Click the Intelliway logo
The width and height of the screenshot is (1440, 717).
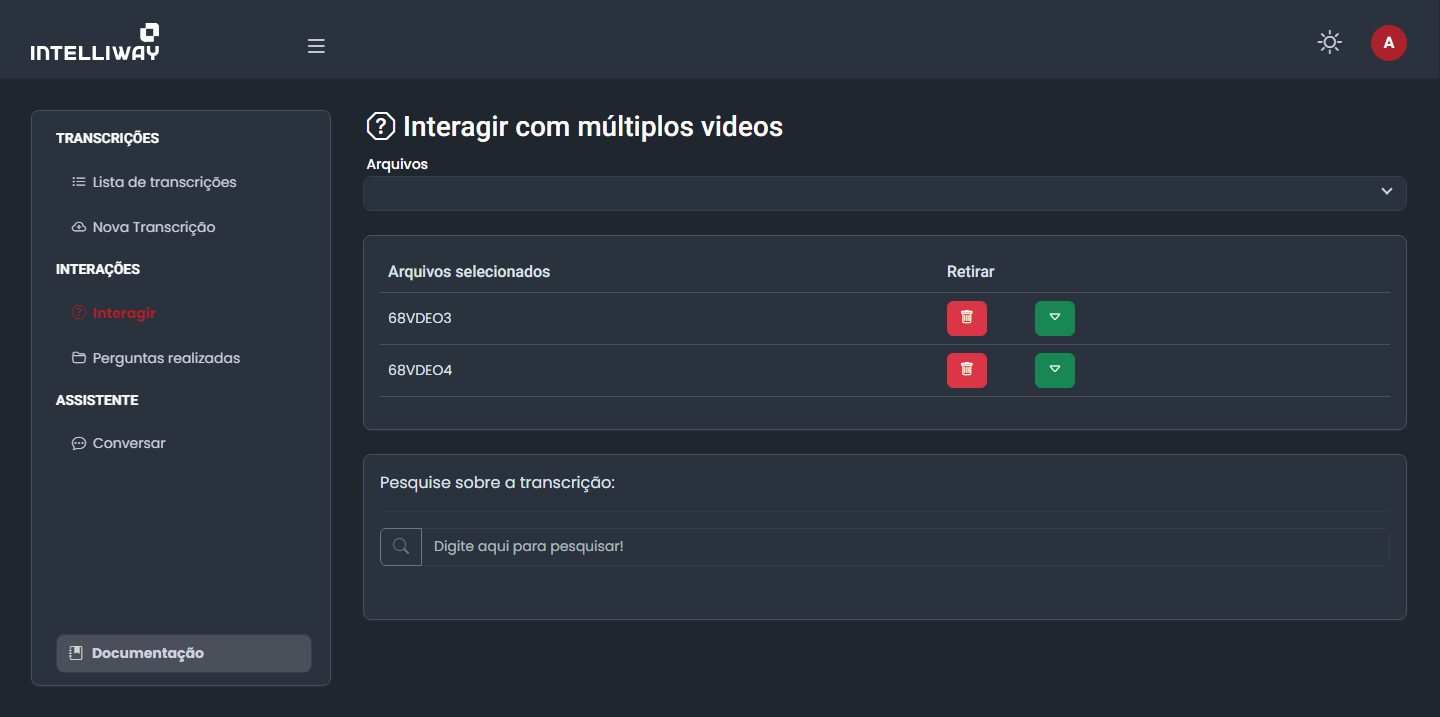pyautogui.click(x=95, y=43)
